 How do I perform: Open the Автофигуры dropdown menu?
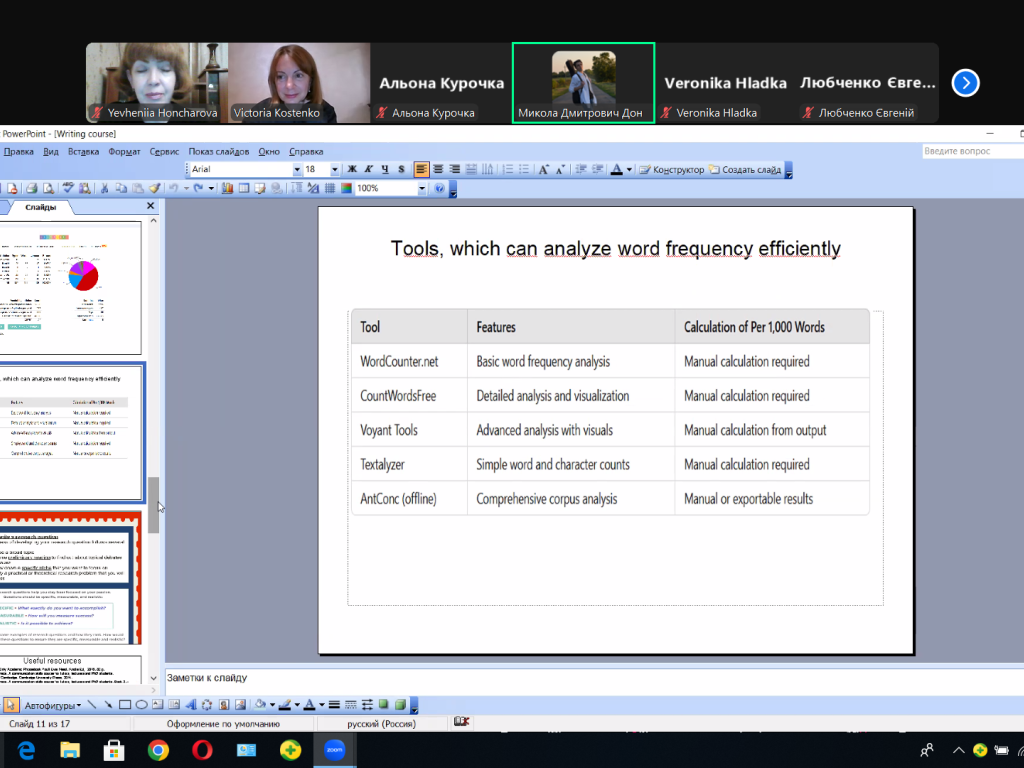[x=52, y=705]
